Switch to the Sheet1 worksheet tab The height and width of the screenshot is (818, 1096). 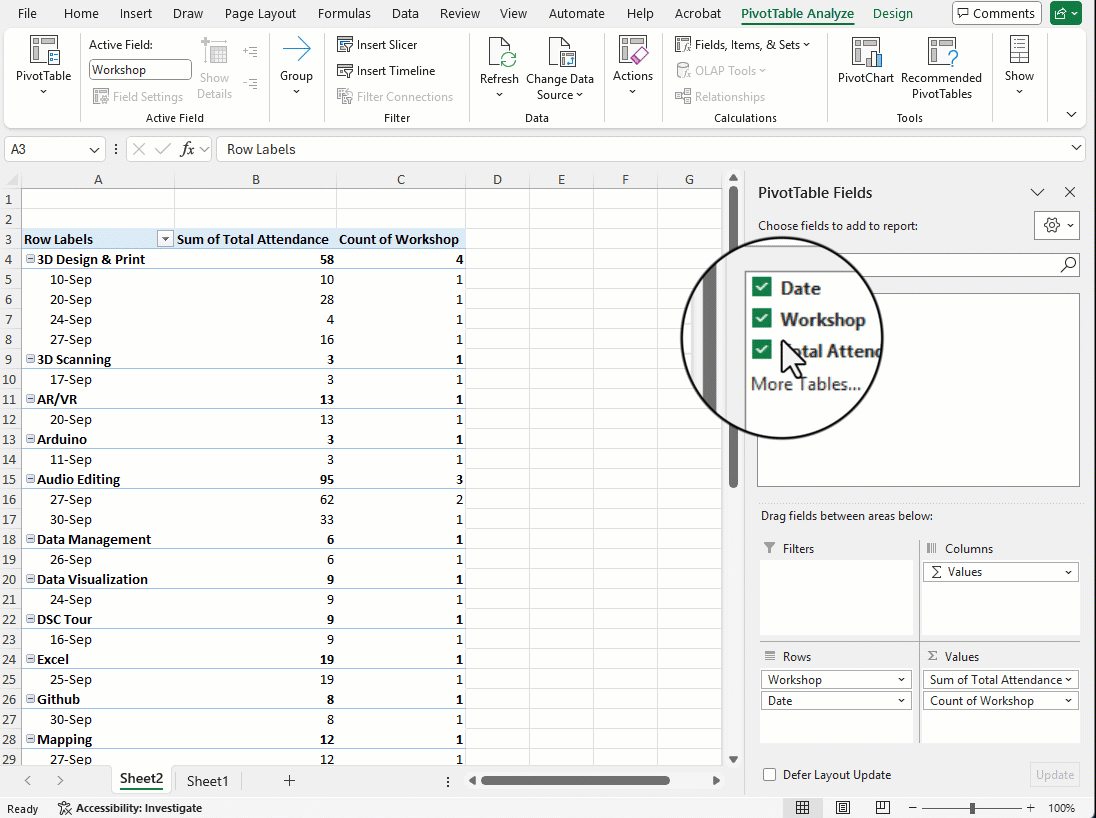[x=207, y=781]
